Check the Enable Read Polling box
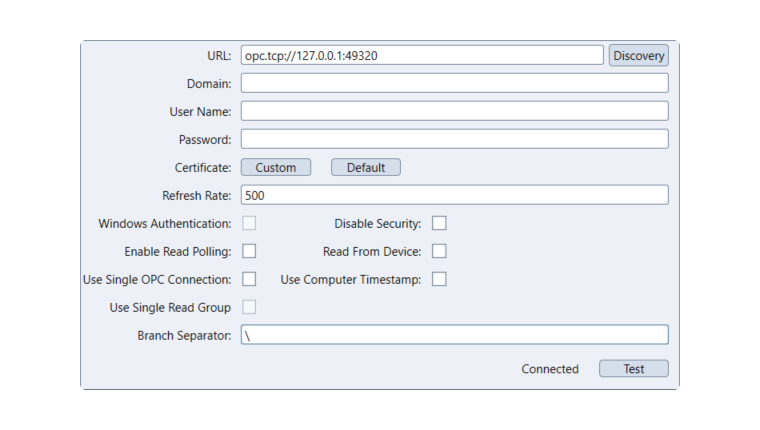 [x=249, y=251]
